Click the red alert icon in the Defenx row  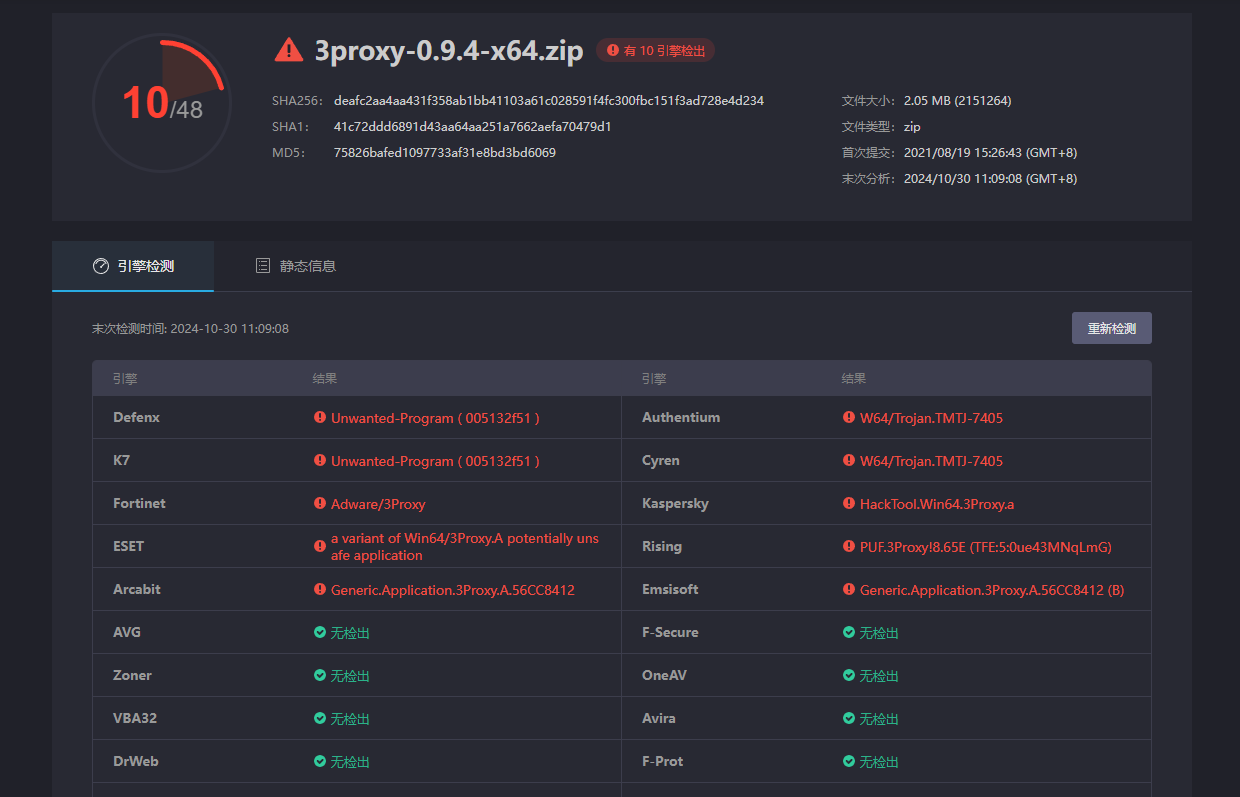click(320, 417)
